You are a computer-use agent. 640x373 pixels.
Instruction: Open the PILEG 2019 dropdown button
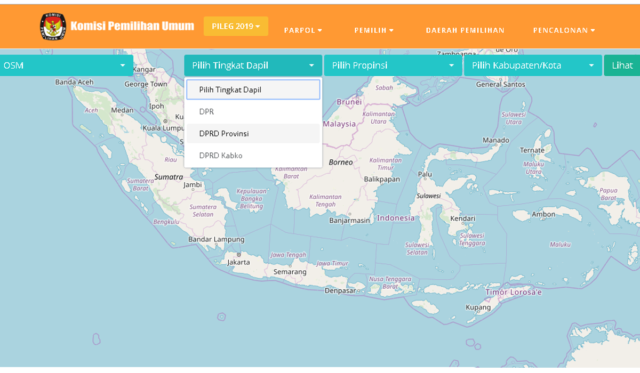236,26
